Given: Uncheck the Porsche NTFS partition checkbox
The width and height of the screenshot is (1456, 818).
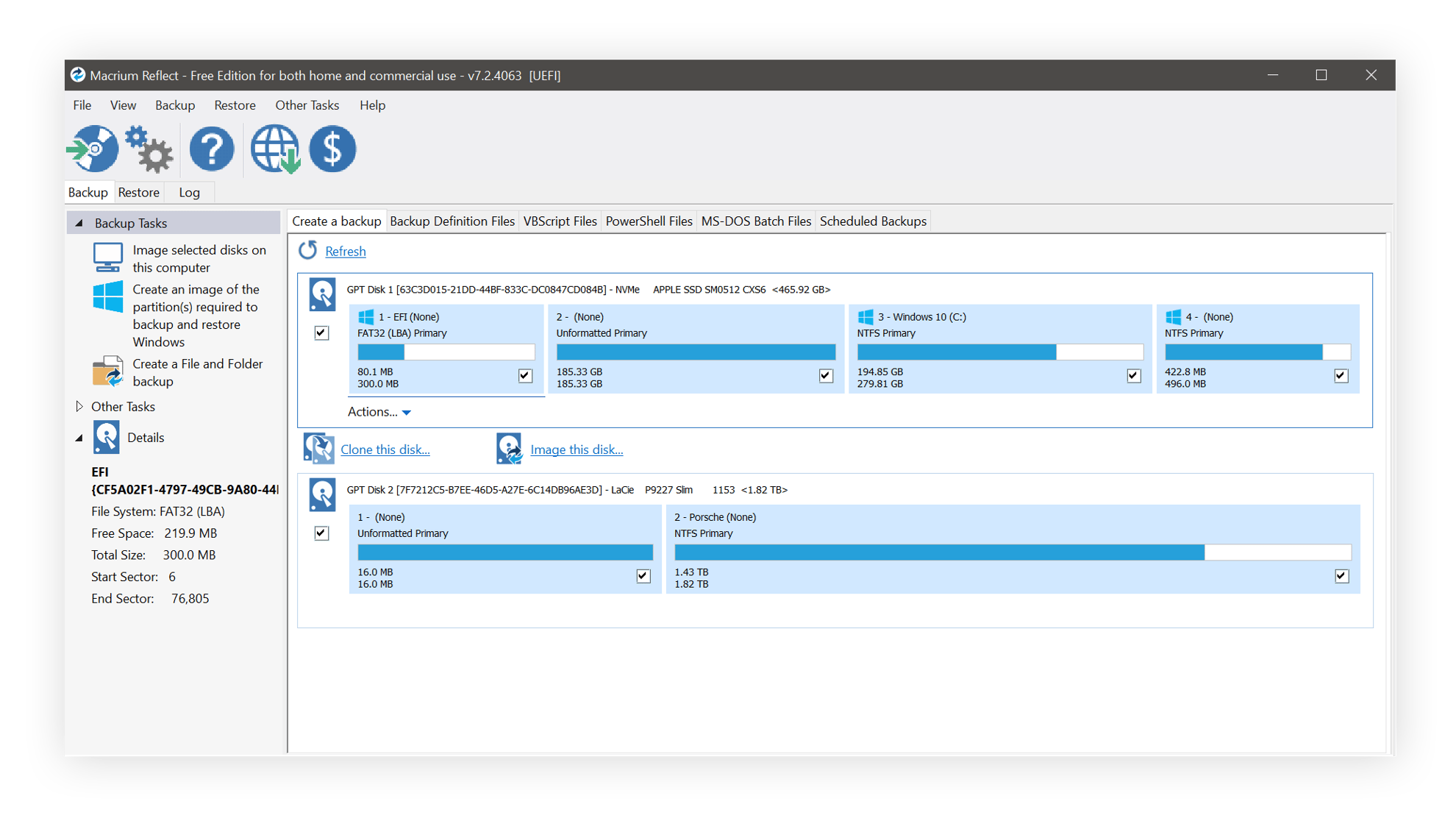Looking at the screenshot, I should coord(1341,576).
